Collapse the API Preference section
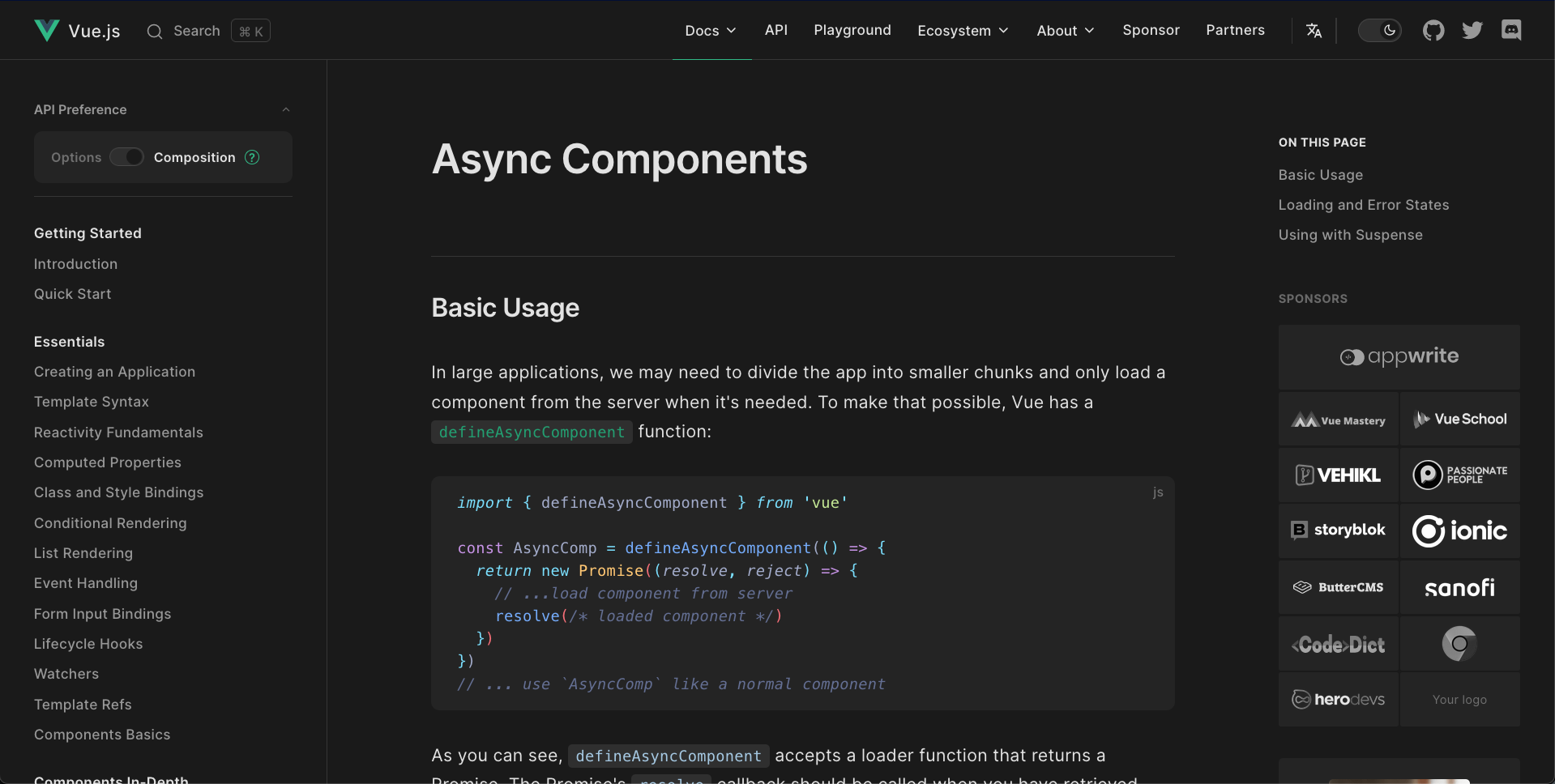The width and height of the screenshot is (1555, 784). [285, 110]
